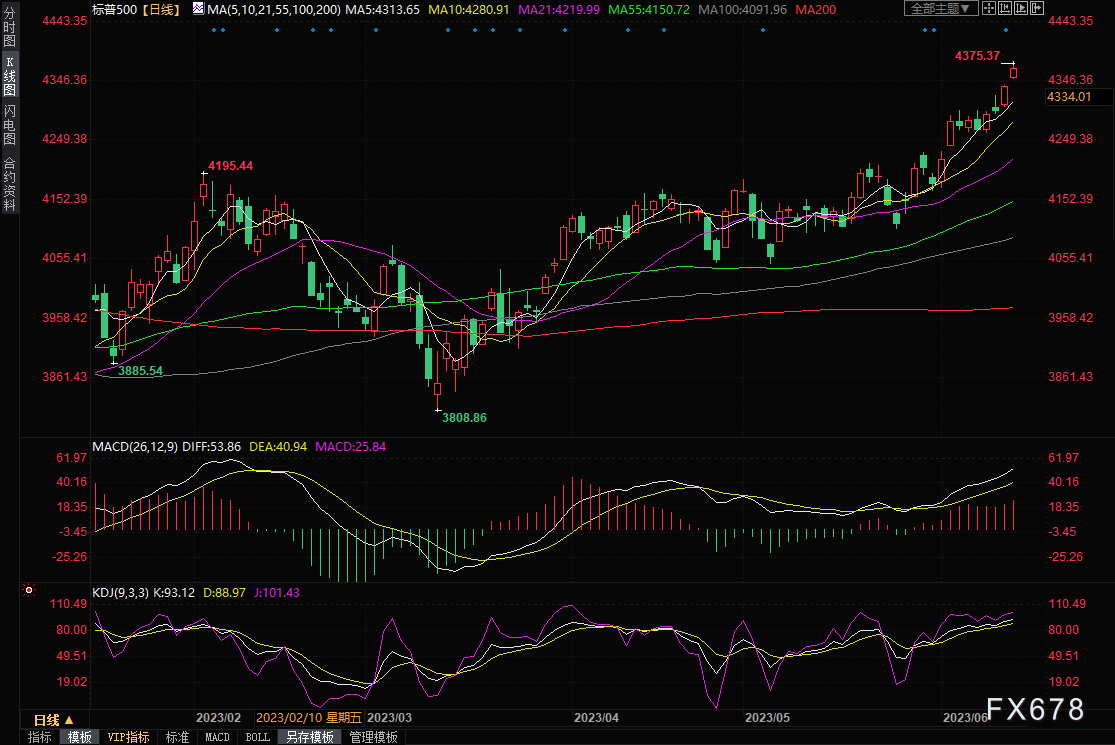Click the 管理模板 button
Screen dimensions: 1115x745
click(x=373, y=737)
